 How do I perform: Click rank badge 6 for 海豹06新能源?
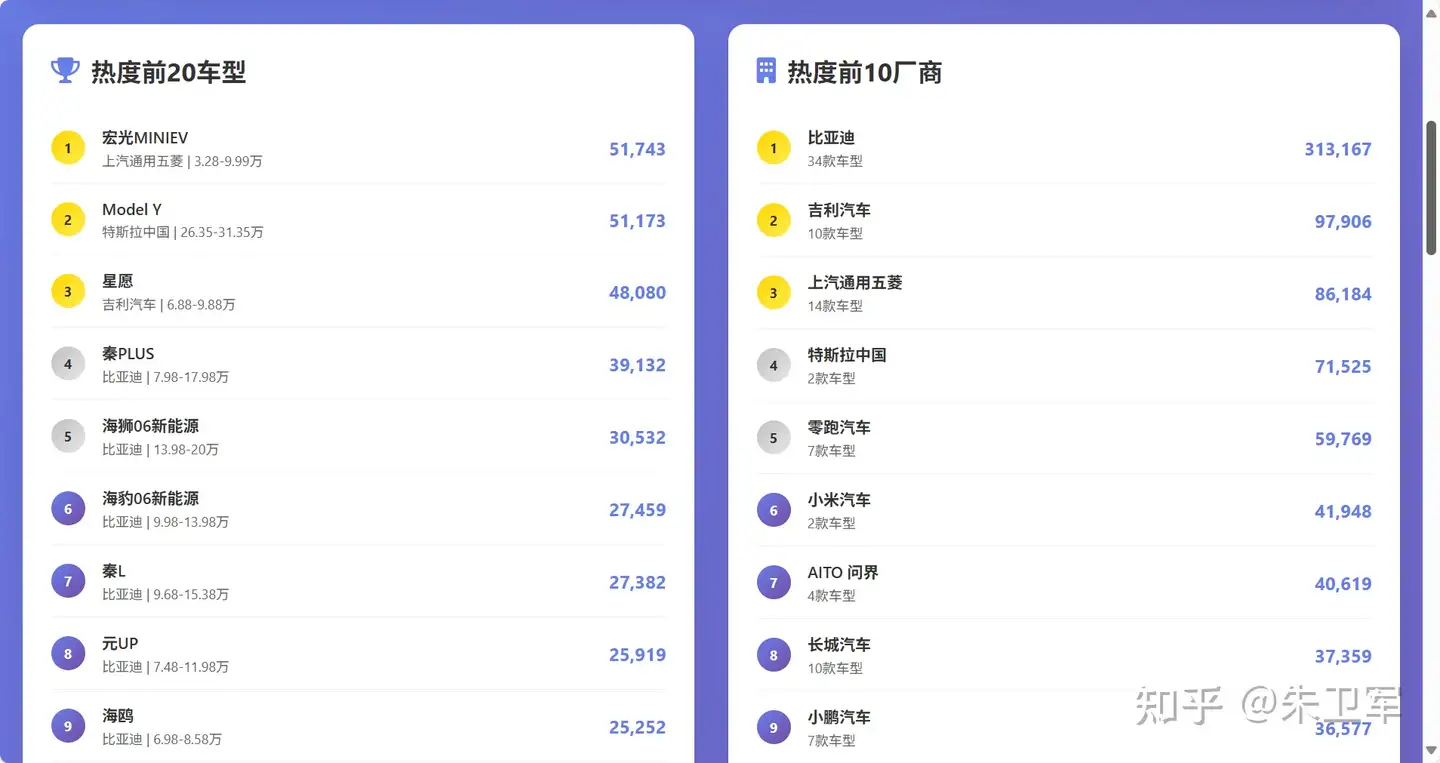click(68, 510)
